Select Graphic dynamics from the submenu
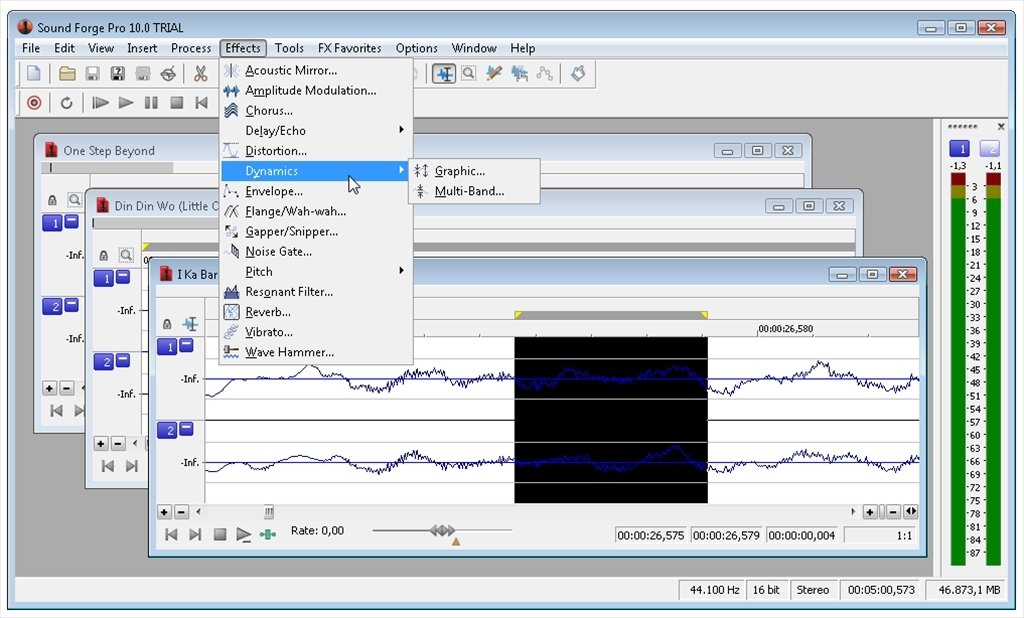 click(474, 171)
